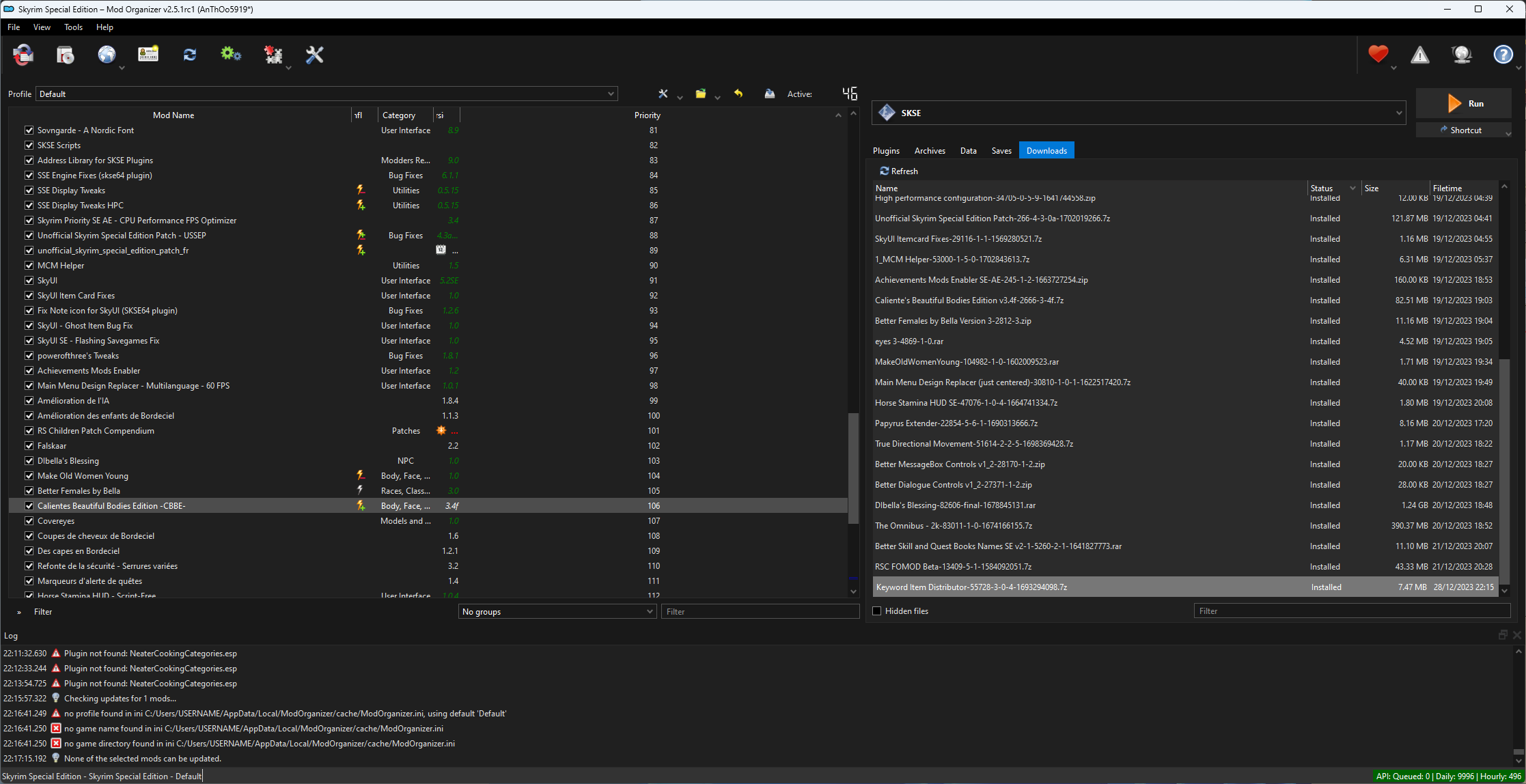Open the Notifications warning triangle icon
Image resolution: width=1526 pixels, height=784 pixels.
pyautogui.click(x=1420, y=55)
